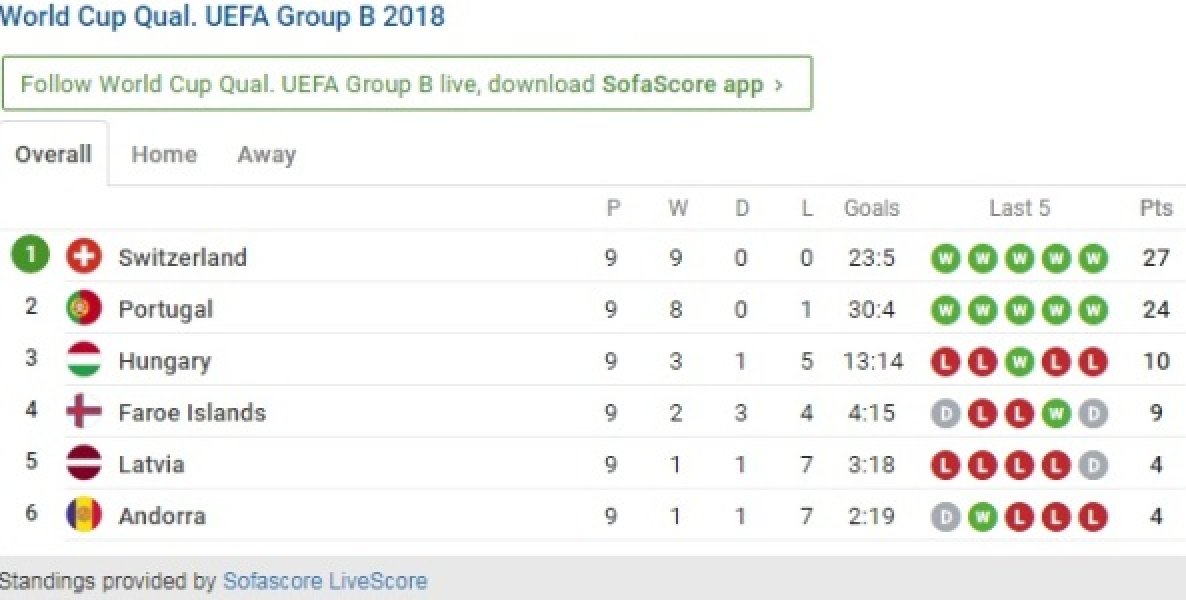Select the Overall tab
This screenshot has height=600, width=1186.
click(x=53, y=154)
